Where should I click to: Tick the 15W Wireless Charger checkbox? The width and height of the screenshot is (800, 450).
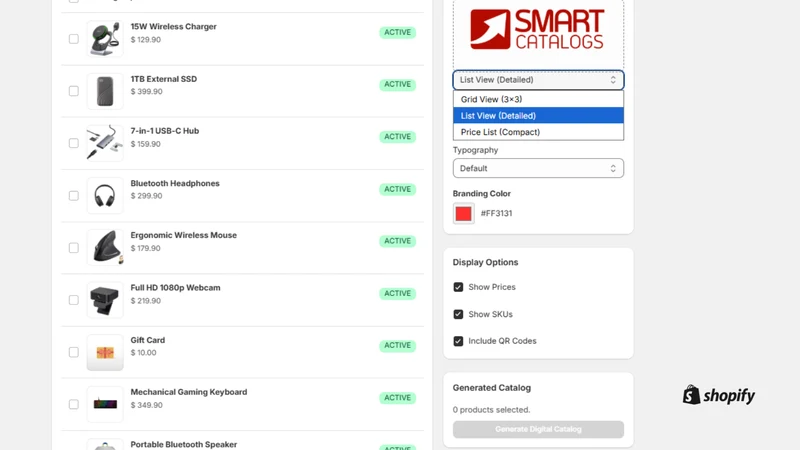point(73,39)
